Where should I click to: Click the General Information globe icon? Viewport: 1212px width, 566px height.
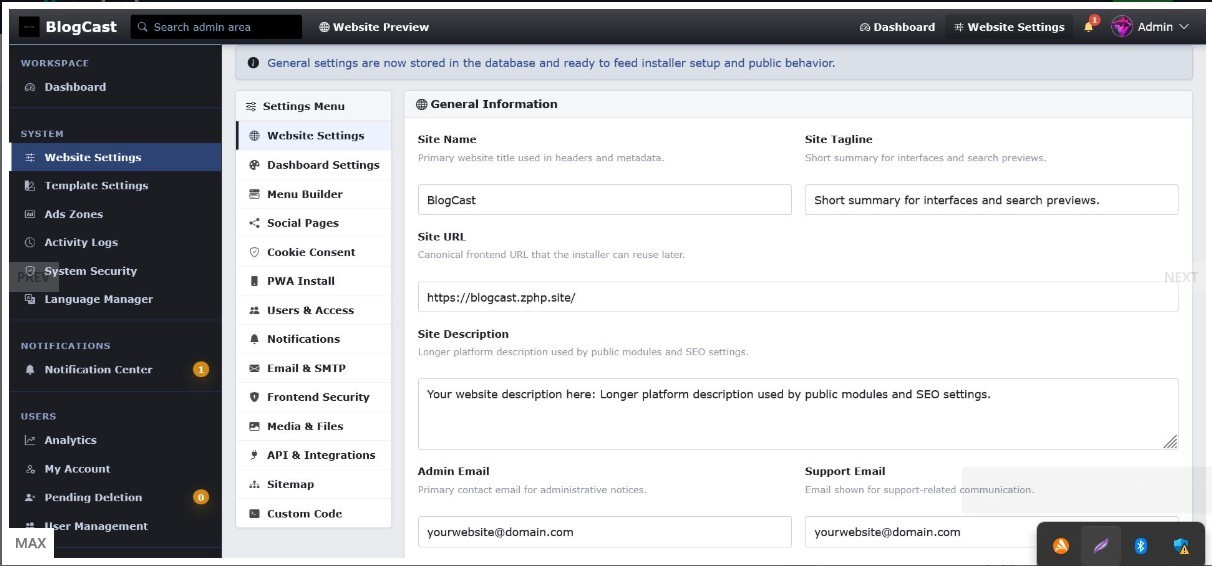(x=421, y=104)
